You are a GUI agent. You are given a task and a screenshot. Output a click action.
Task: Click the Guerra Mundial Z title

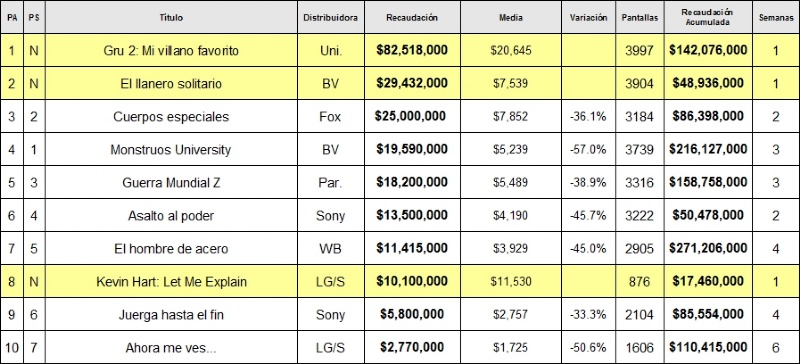tap(171, 182)
